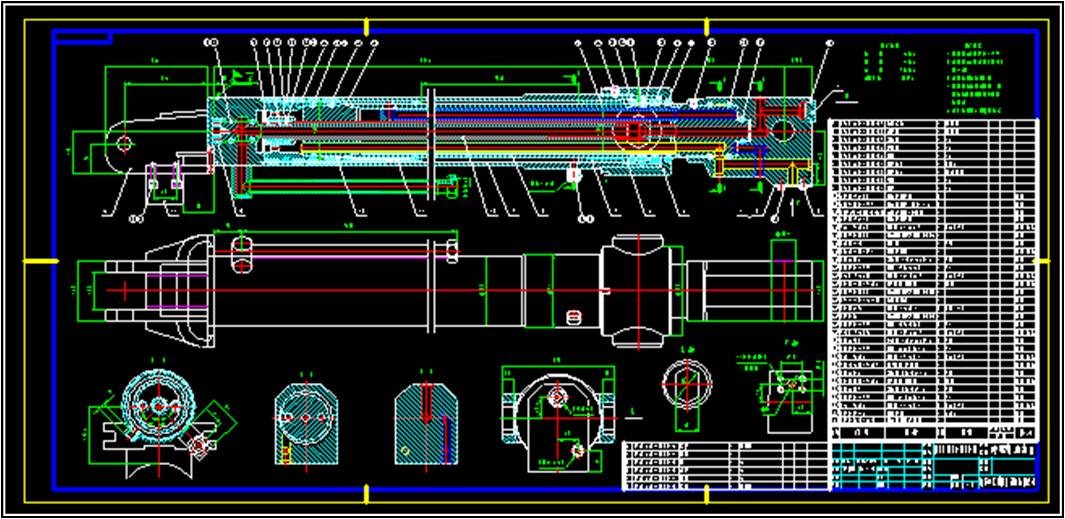Click the arch-shaped cyan hatched section view
1065x519 pixels.
pos(425,420)
